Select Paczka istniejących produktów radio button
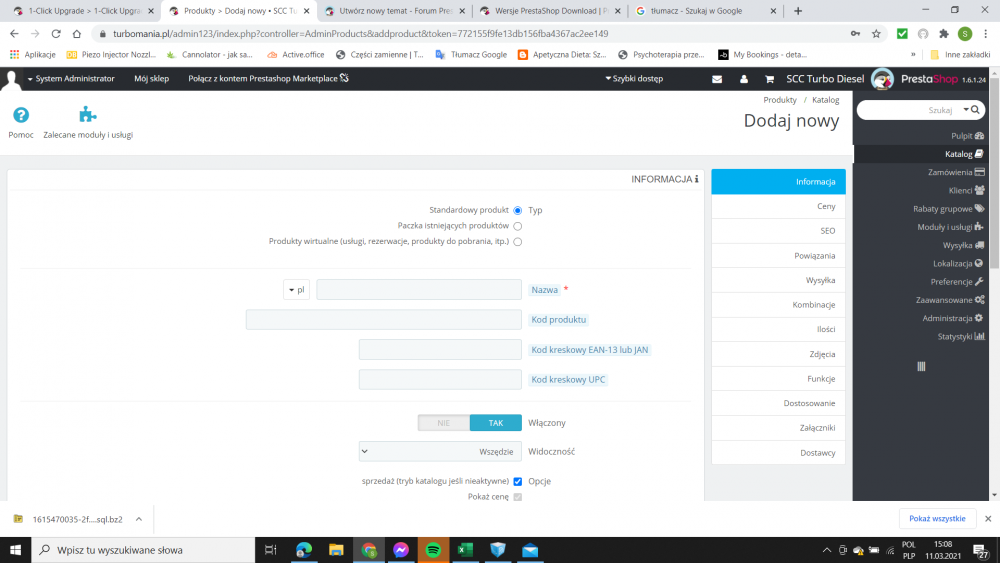This screenshot has width=1000, height=563. [517, 226]
